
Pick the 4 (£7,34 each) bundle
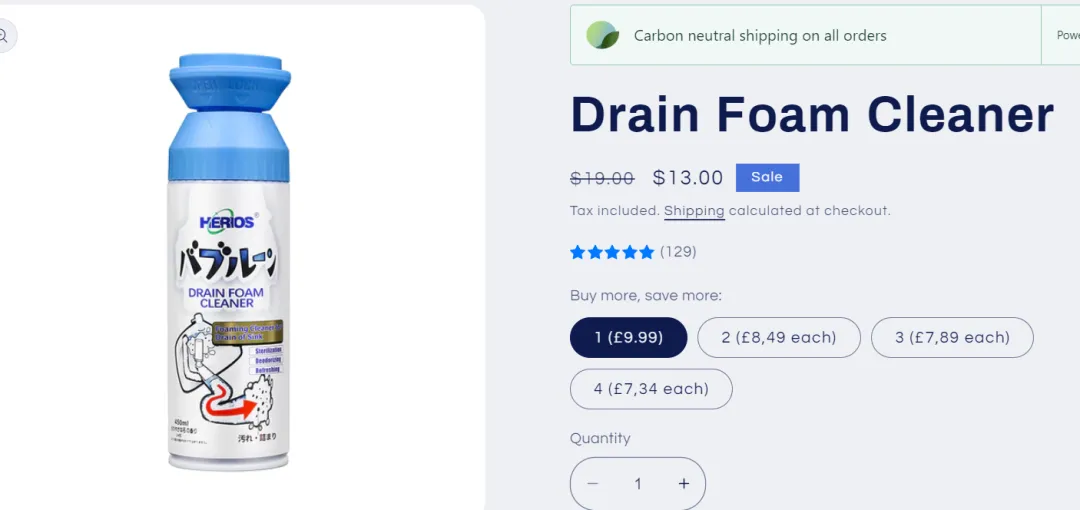tap(651, 389)
